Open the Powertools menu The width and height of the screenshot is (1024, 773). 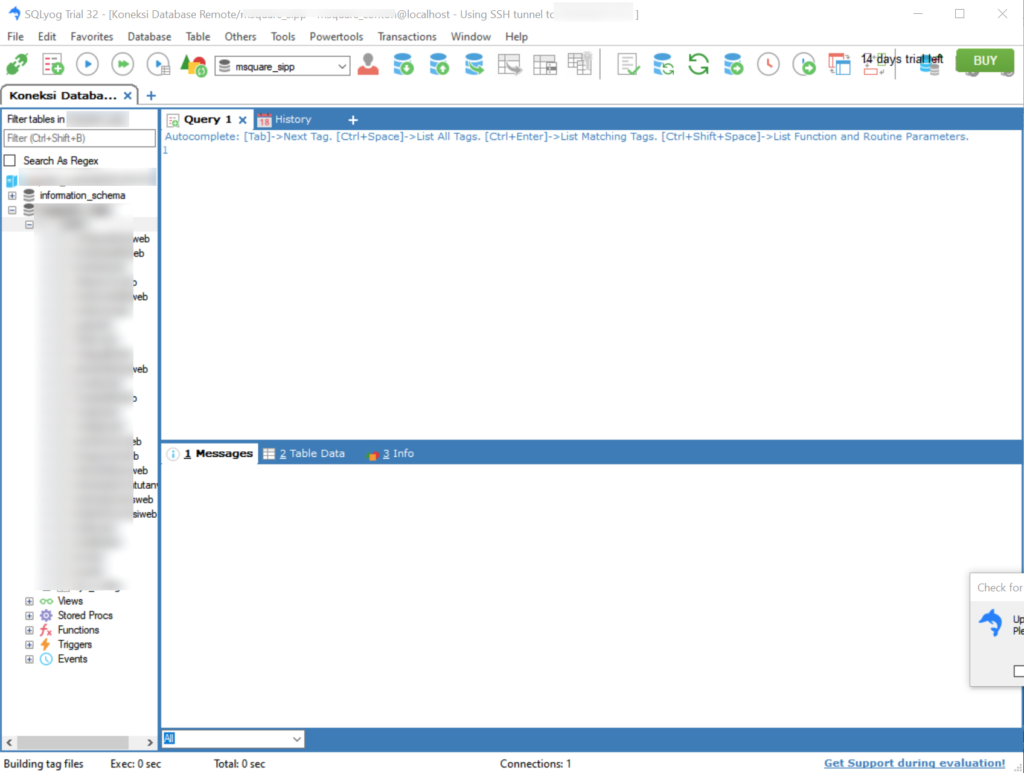coord(336,36)
